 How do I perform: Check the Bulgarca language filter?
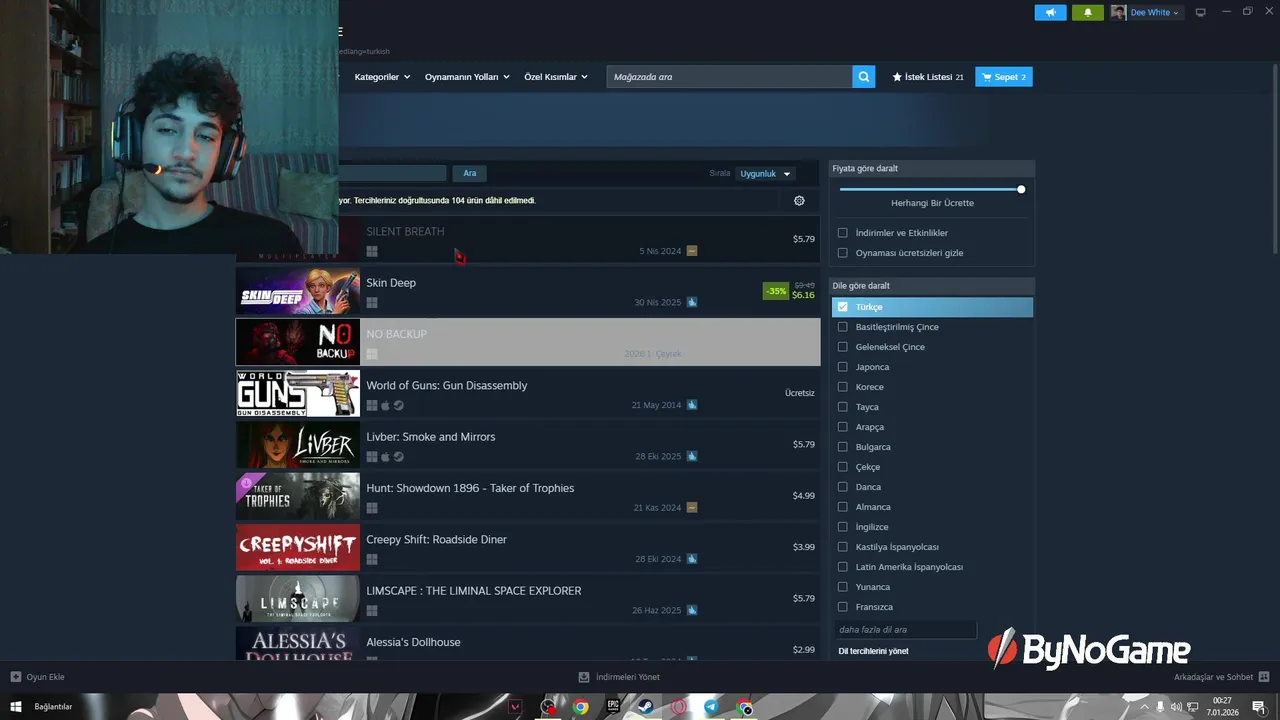843,447
